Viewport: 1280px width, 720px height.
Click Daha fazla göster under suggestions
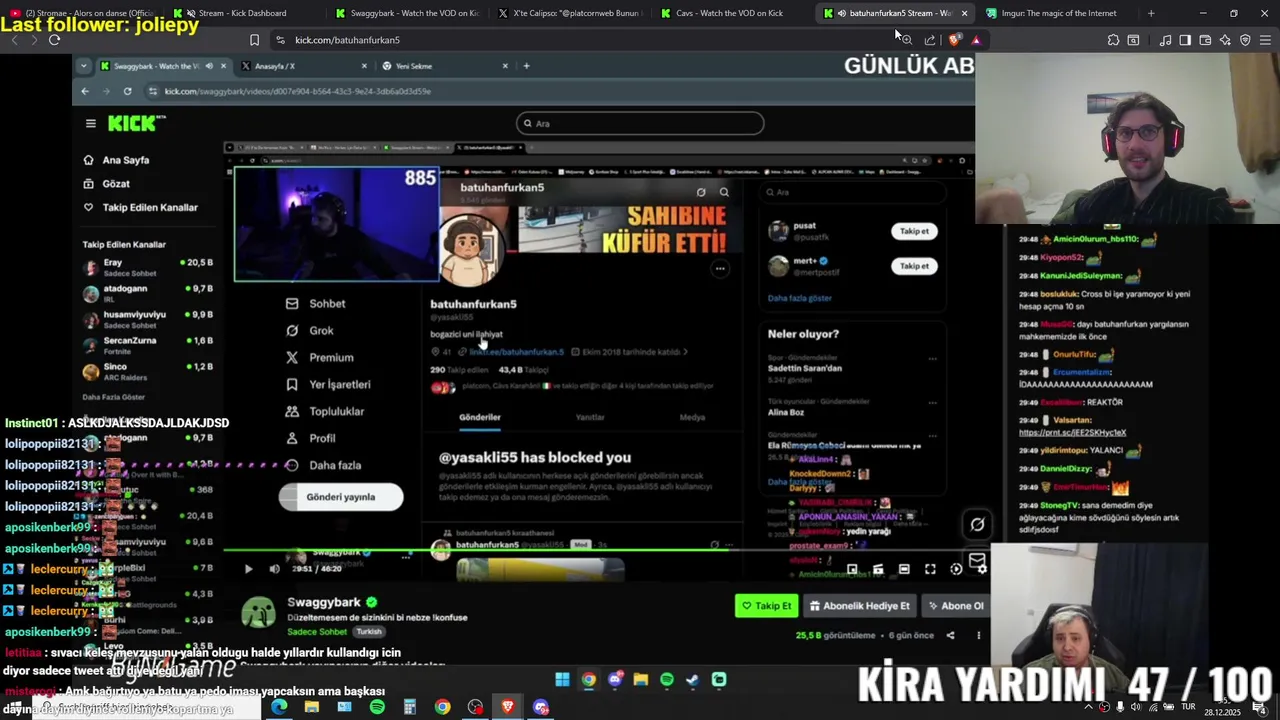click(799, 298)
